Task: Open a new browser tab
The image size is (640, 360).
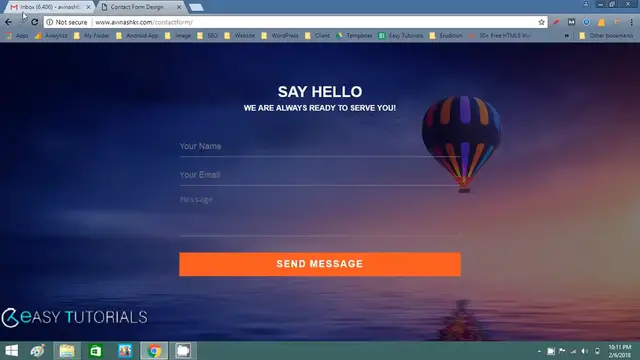Action: (196, 7)
